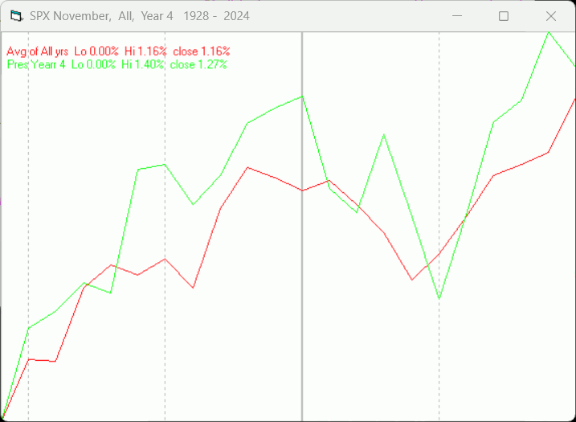
Task: Maximize the SPX November chart window
Action: (504, 16)
